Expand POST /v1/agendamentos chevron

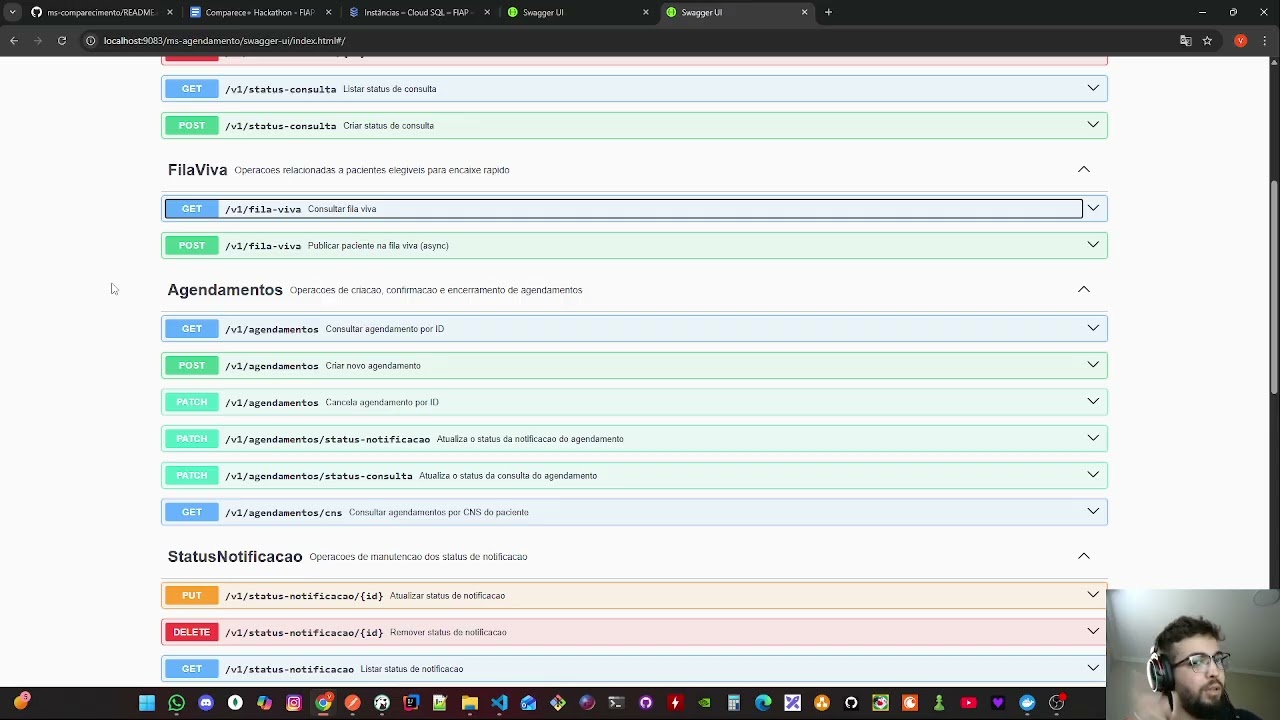click(1093, 365)
